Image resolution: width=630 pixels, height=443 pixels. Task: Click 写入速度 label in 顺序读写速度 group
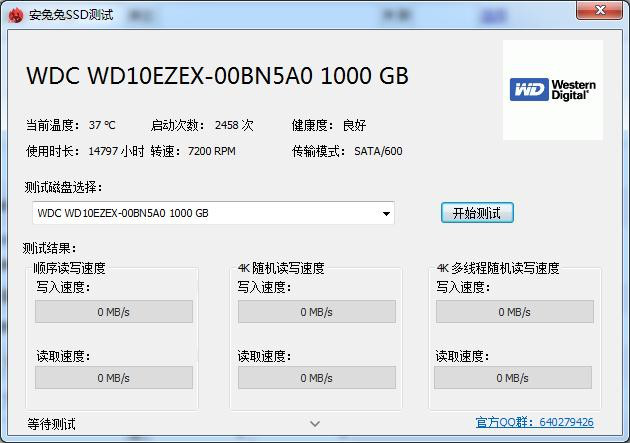63,287
